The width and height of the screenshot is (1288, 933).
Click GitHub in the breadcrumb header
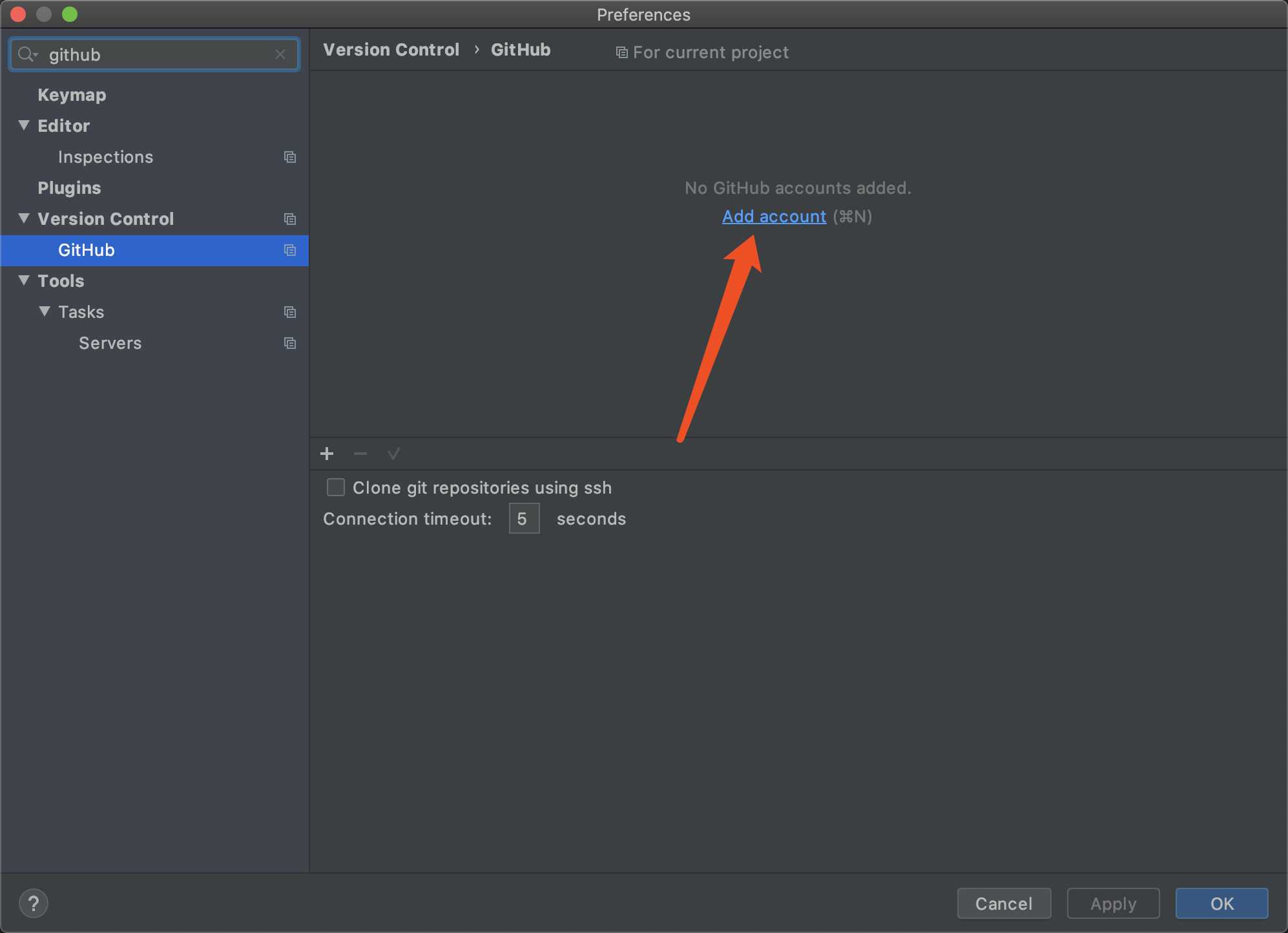521,50
